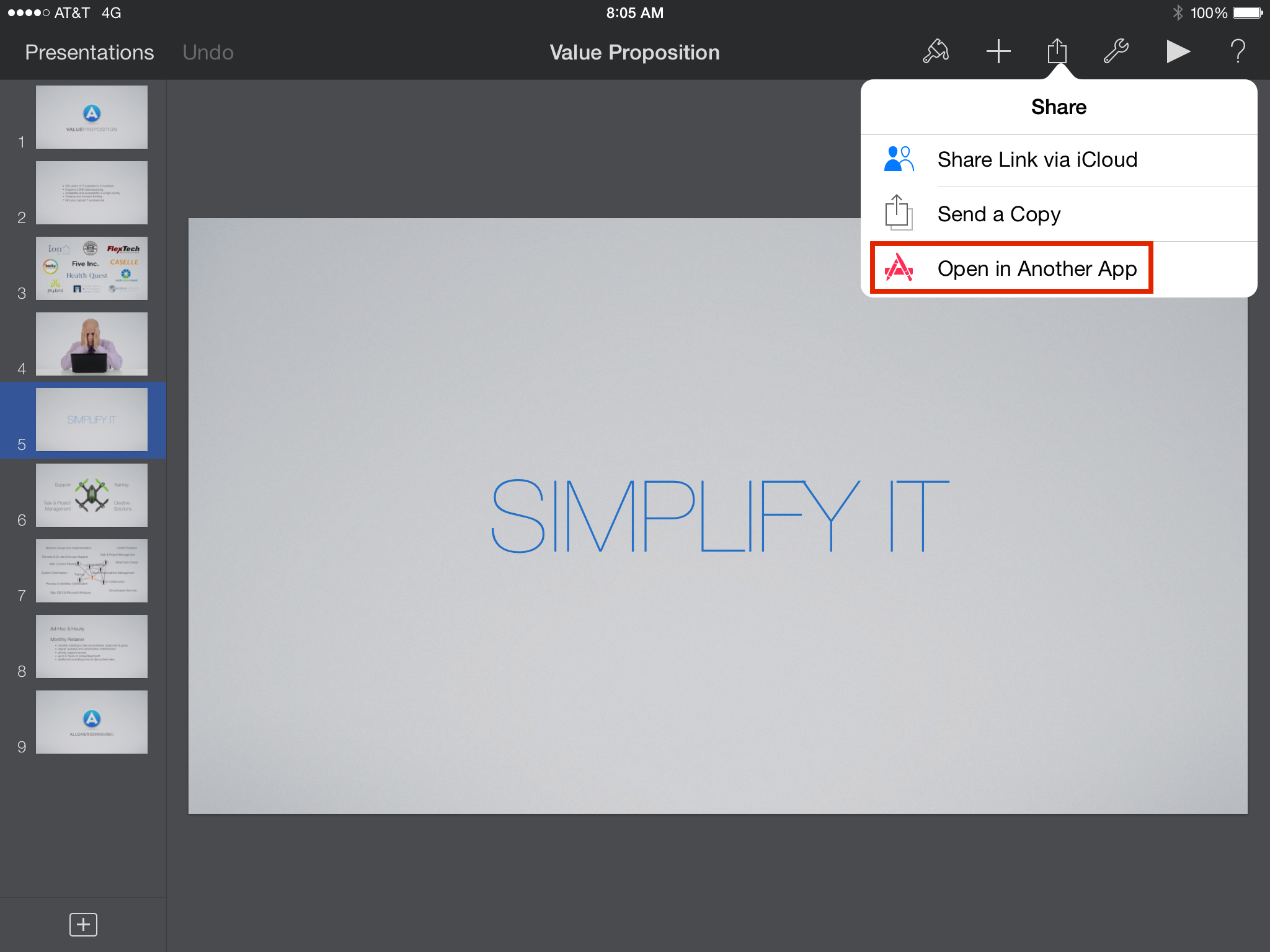Select slide 5 SIMPLIFY IT thumbnail

click(x=92, y=420)
